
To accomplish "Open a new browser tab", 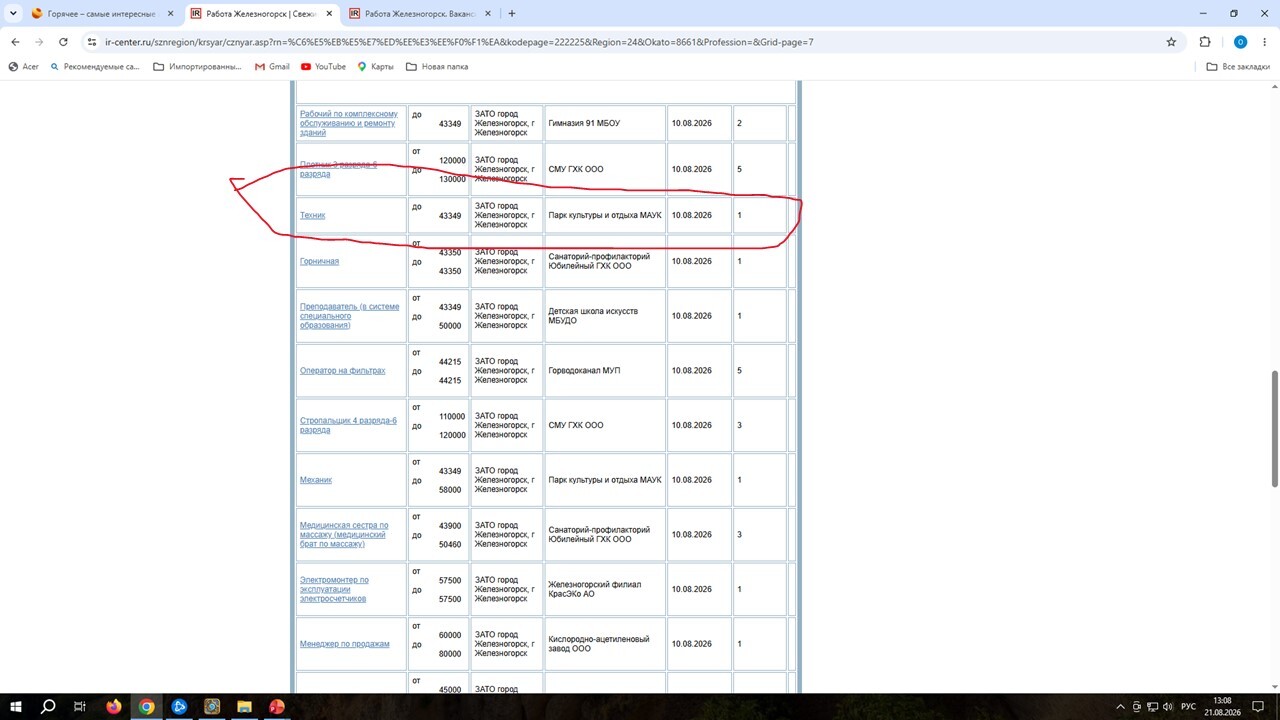I will point(512,14).
